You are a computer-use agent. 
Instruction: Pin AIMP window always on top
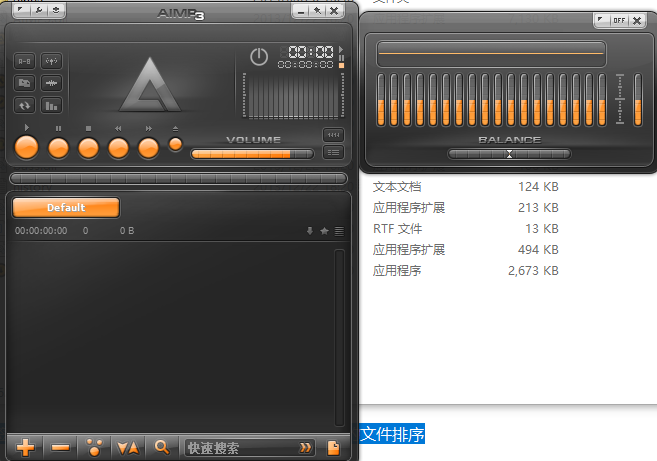coord(317,10)
